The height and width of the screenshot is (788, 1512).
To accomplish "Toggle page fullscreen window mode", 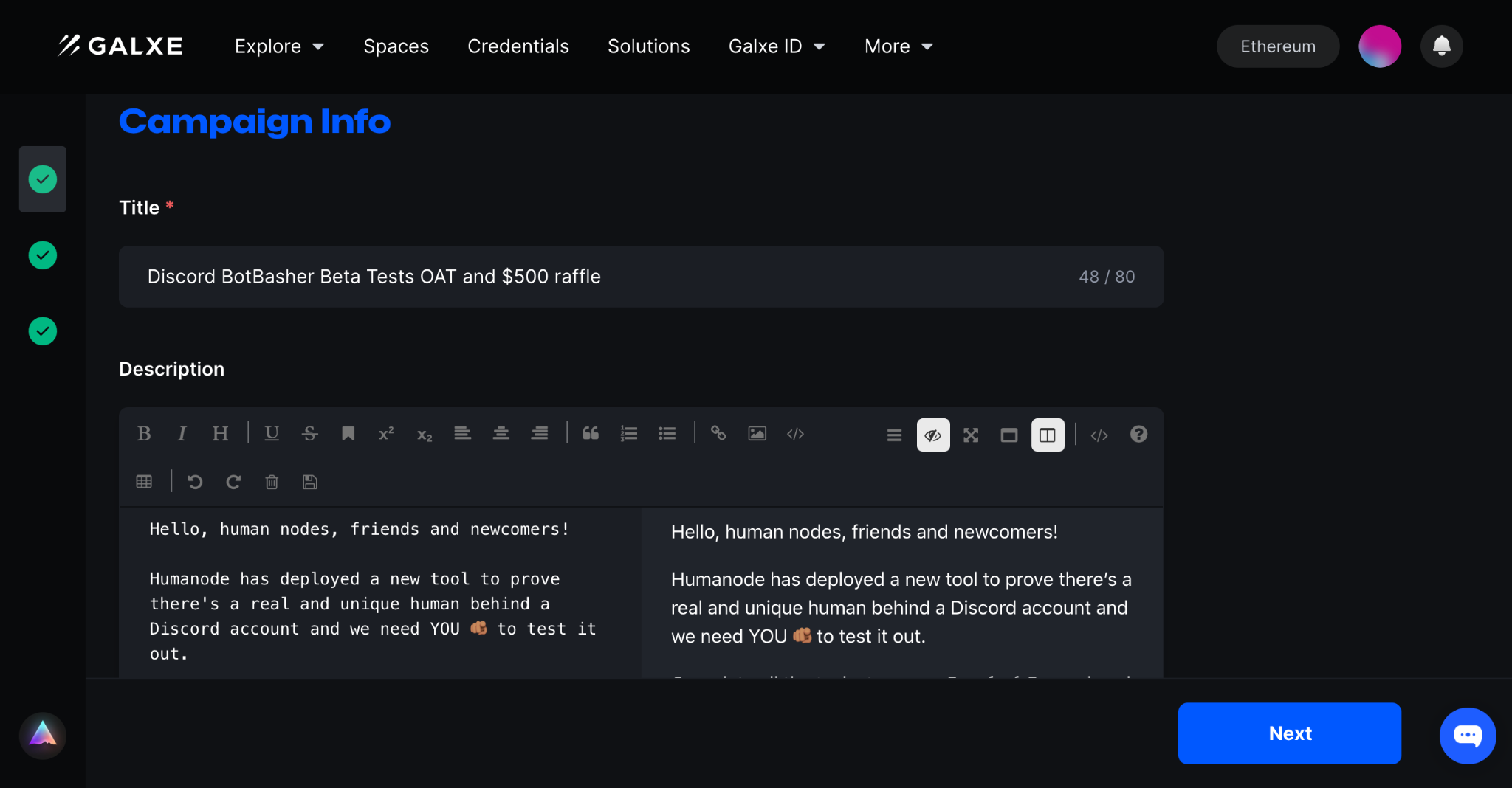I will [x=1009, y=435].
